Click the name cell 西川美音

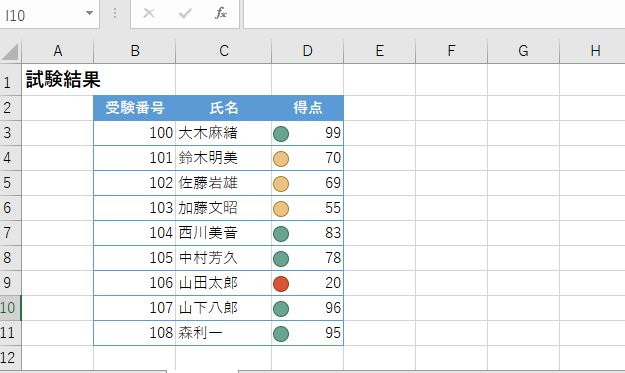[x=224, y=233]
